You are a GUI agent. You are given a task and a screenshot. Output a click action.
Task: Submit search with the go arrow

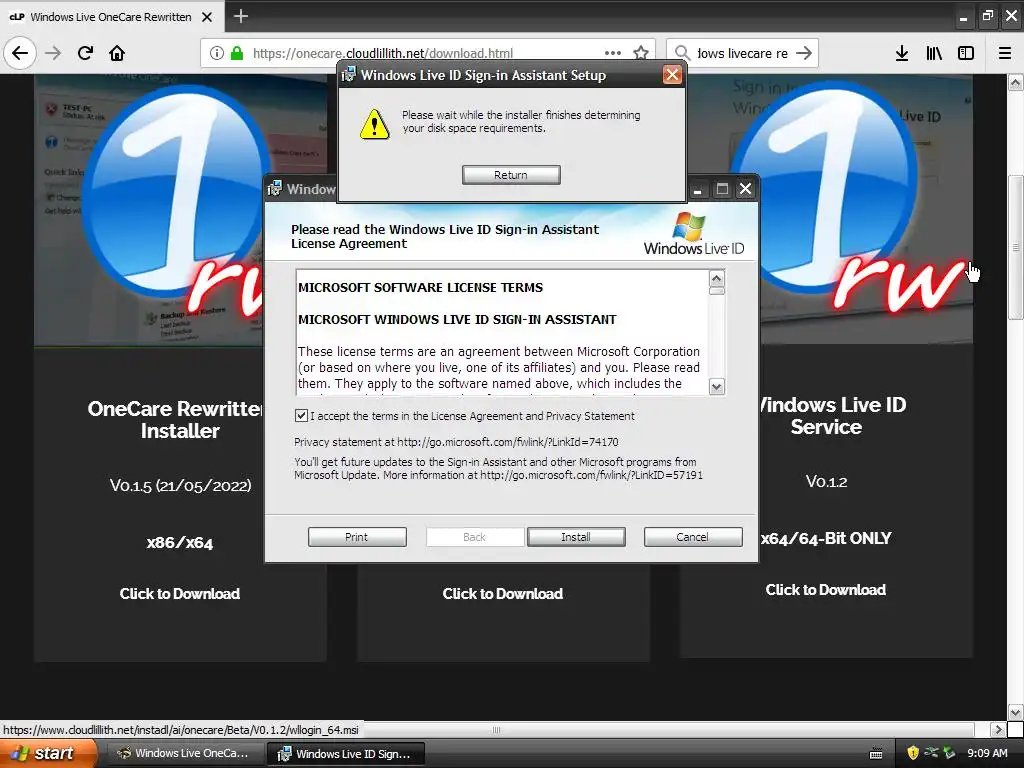point(804,53)
